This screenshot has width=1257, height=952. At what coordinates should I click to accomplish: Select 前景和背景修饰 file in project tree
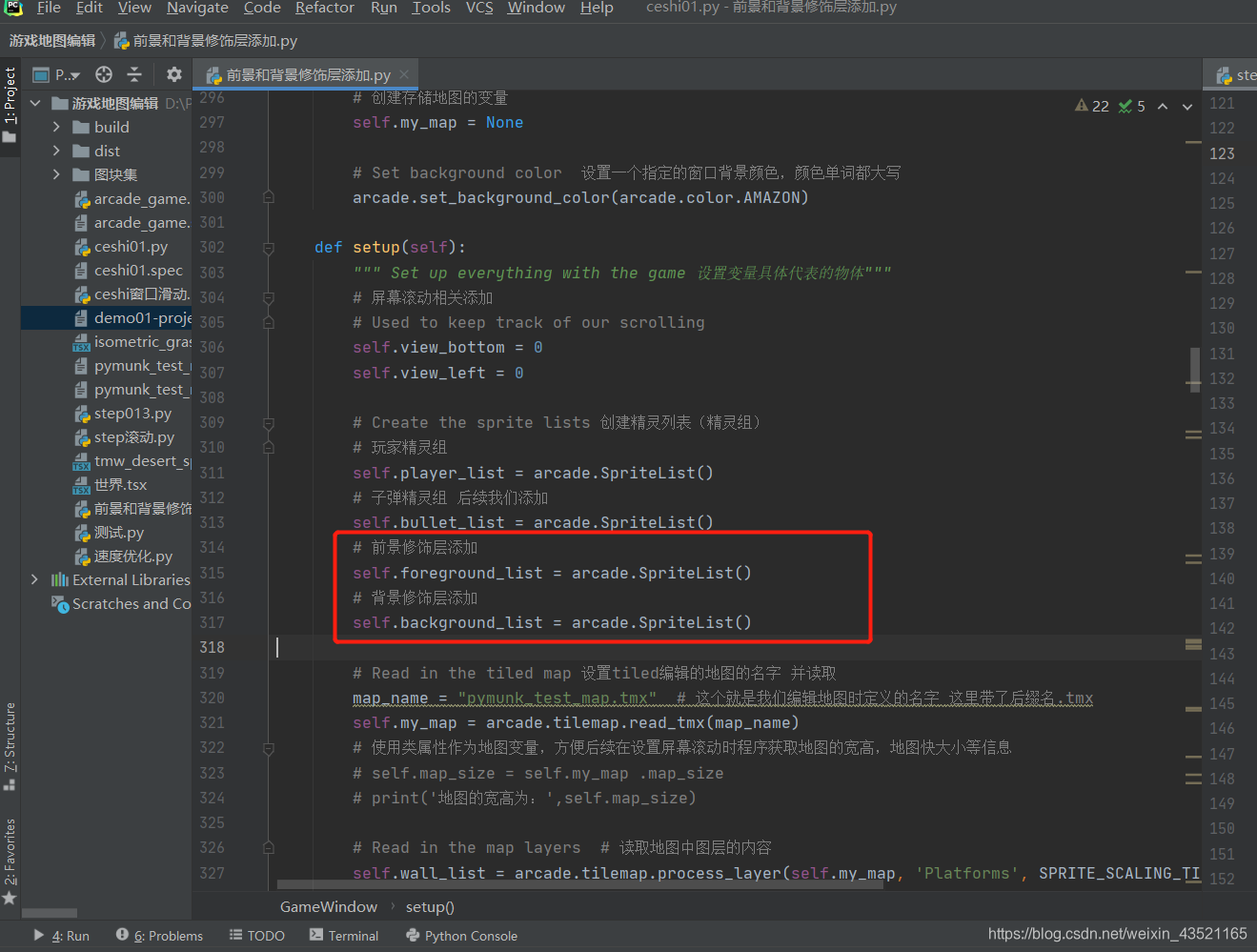click(132, 508)
